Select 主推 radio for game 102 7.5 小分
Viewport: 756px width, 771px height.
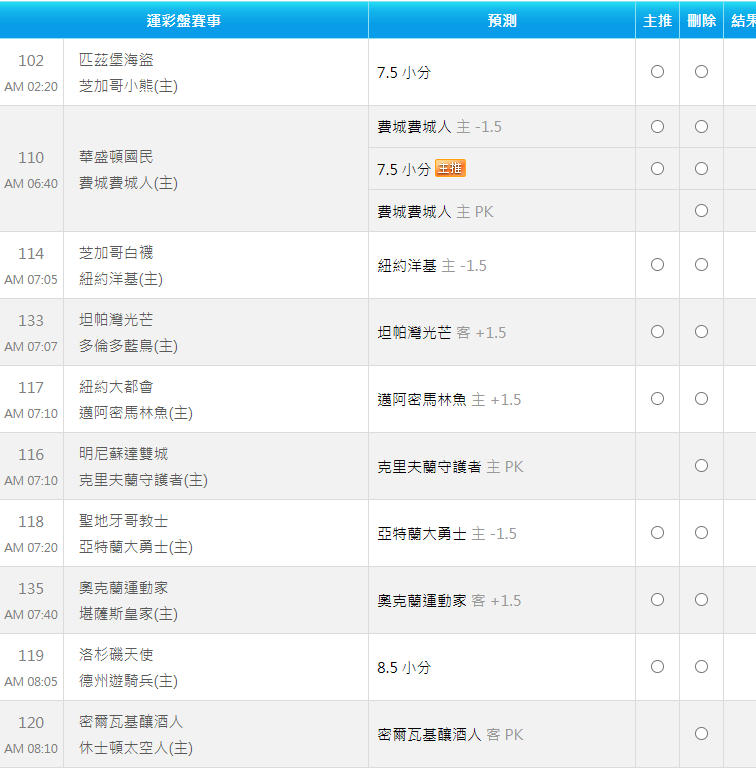(x=657, y=72)
